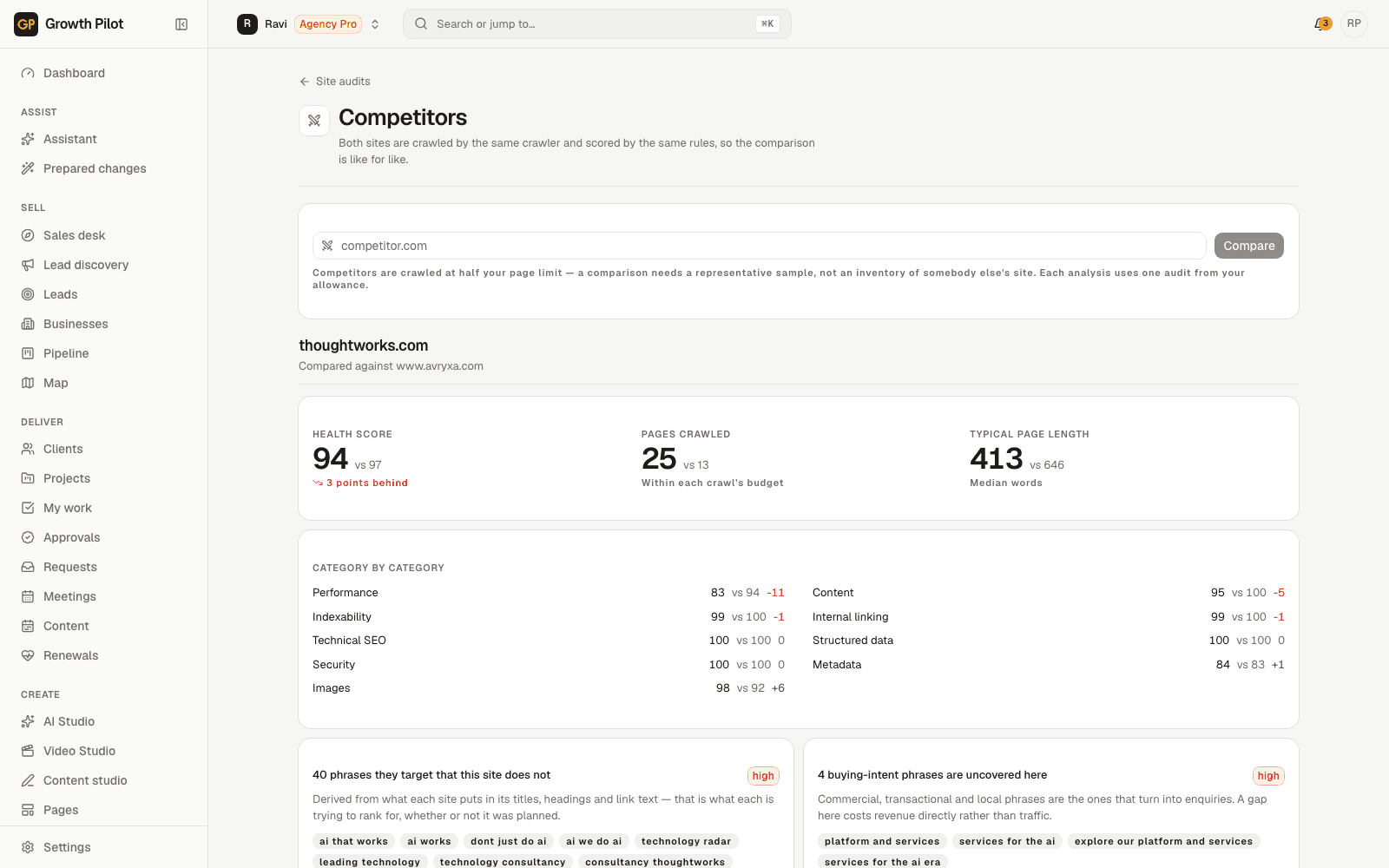Focus the Search or jump to field
Screen dimensions: 1389x868
597,24
